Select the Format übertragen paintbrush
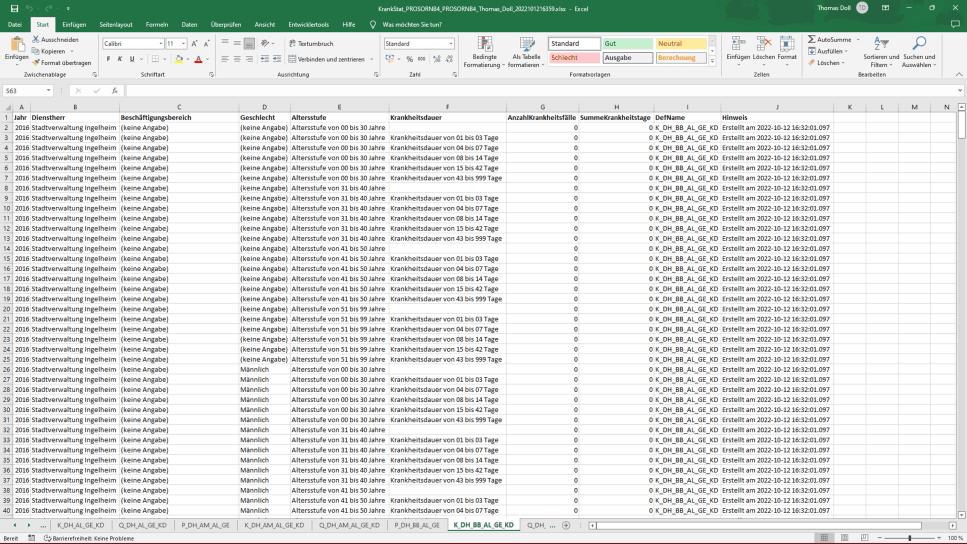967x544 pixels. click(x=35, y=62)
